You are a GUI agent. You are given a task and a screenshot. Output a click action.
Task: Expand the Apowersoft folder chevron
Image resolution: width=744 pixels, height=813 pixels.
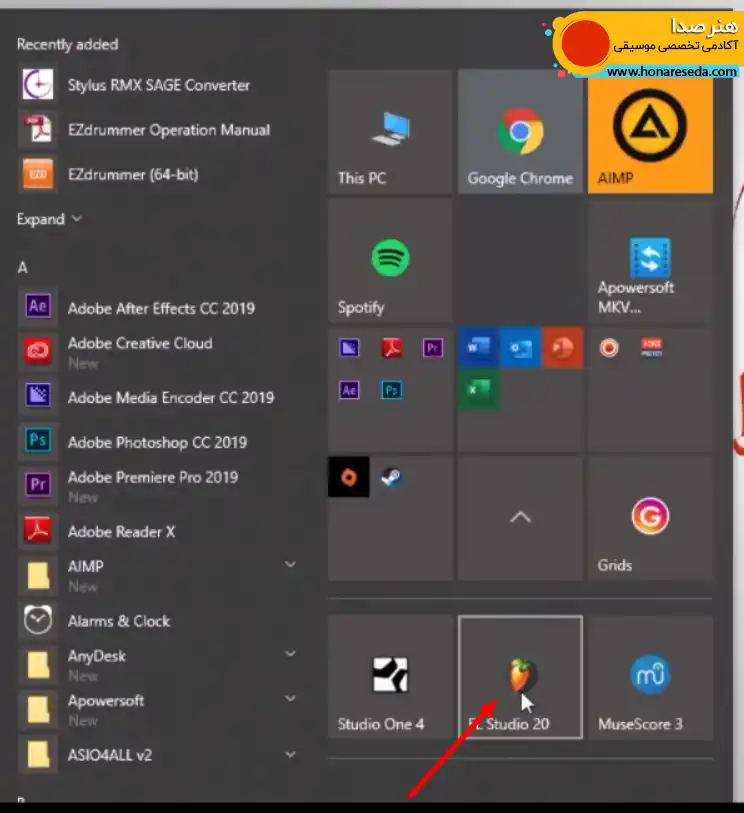[291, 698]
